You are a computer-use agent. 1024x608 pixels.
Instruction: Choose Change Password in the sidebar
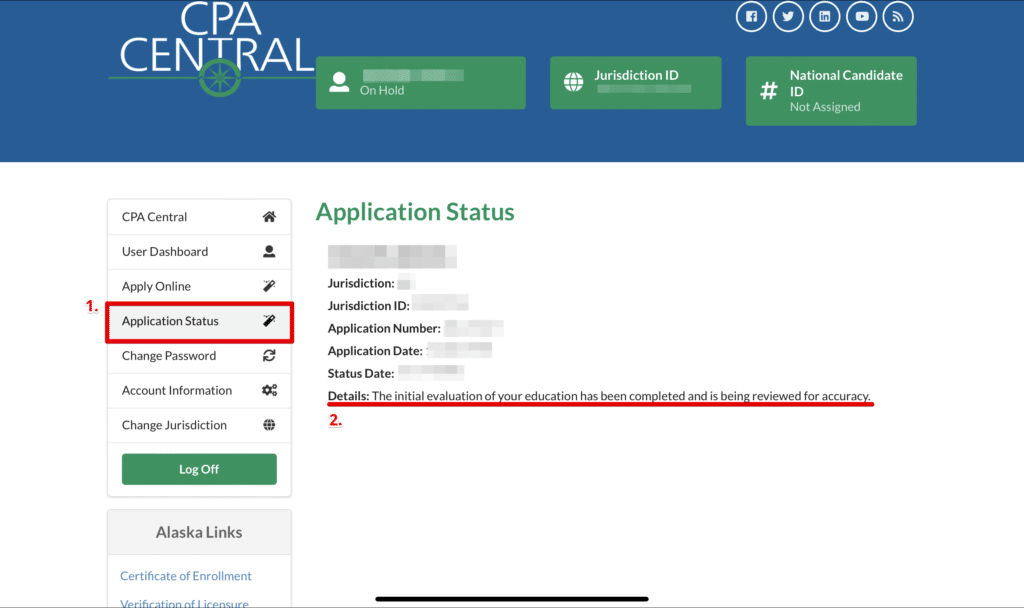click(x=199, y=355)
